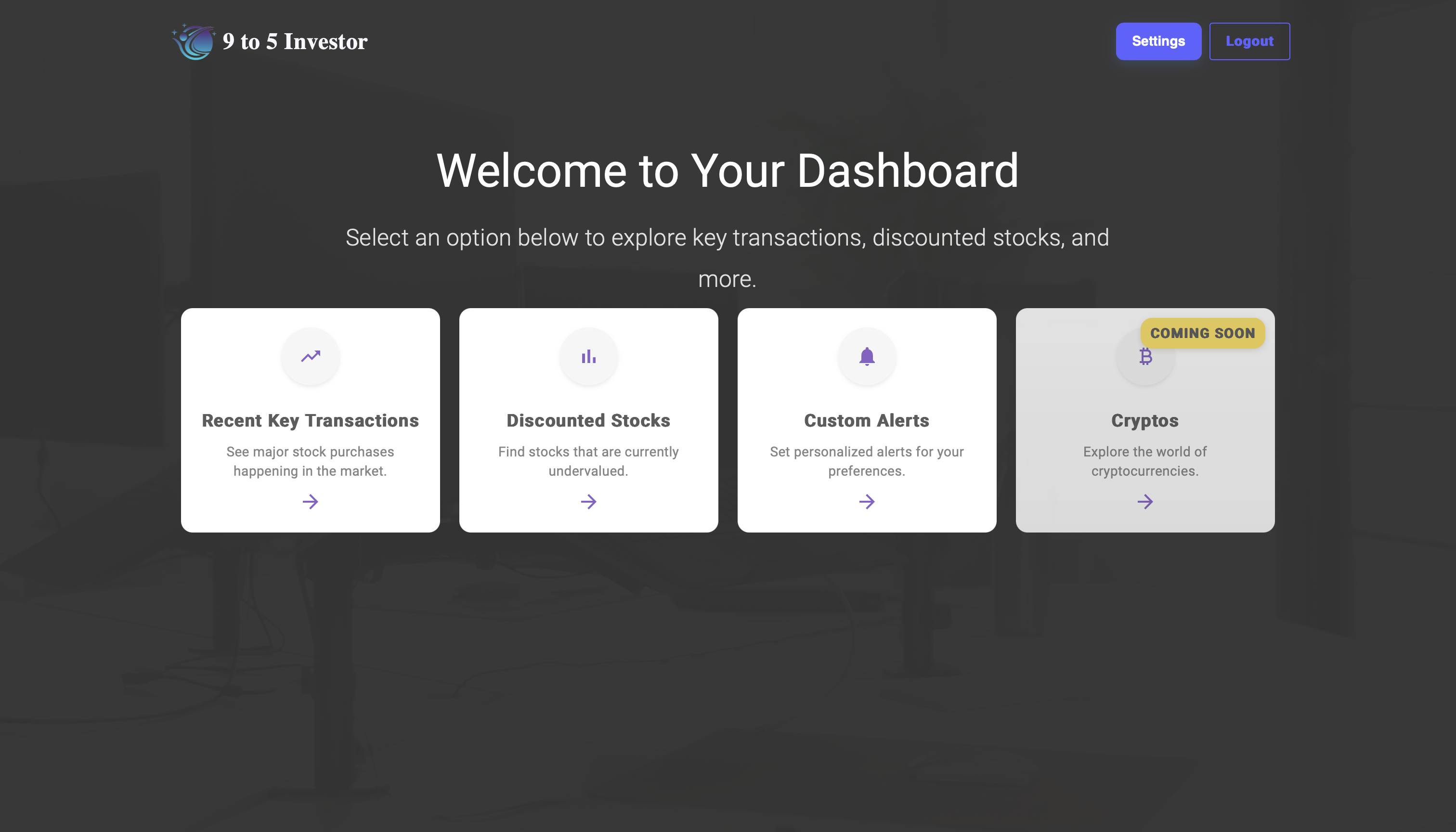Click the Discounted Stocks title text
Image resolution: width=1456 pixels, height=832 pixels.
pos(588,420)
